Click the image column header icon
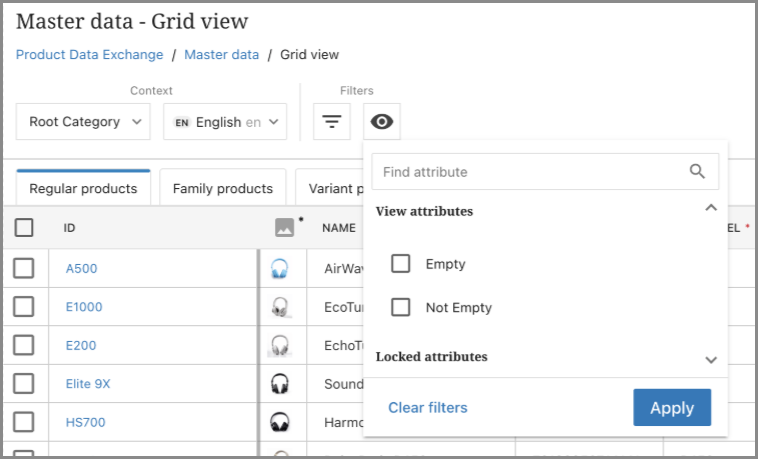This screenshot has height=459, width=758. tap(285, 228)
